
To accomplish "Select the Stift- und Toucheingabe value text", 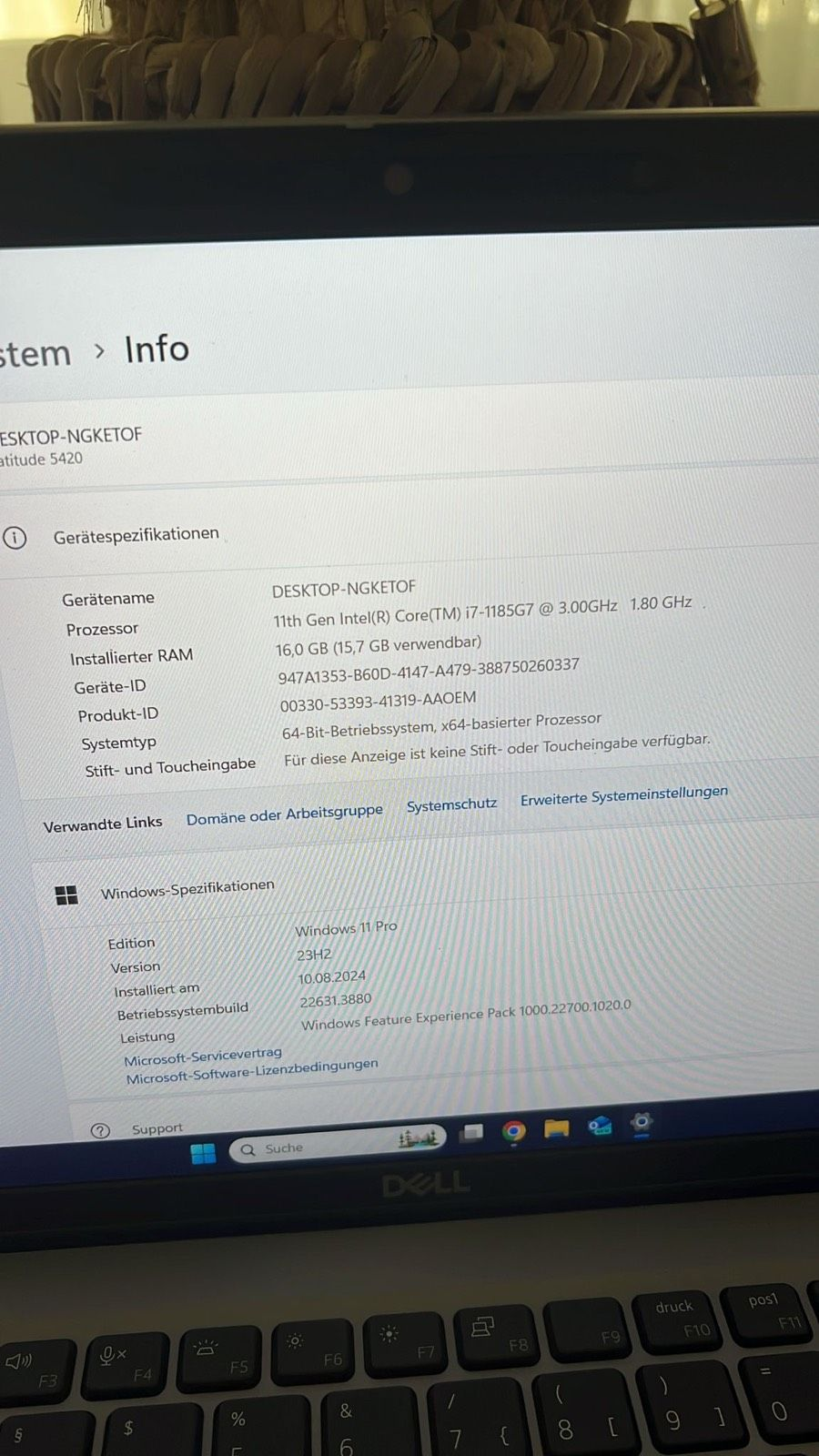I will 497,750.
